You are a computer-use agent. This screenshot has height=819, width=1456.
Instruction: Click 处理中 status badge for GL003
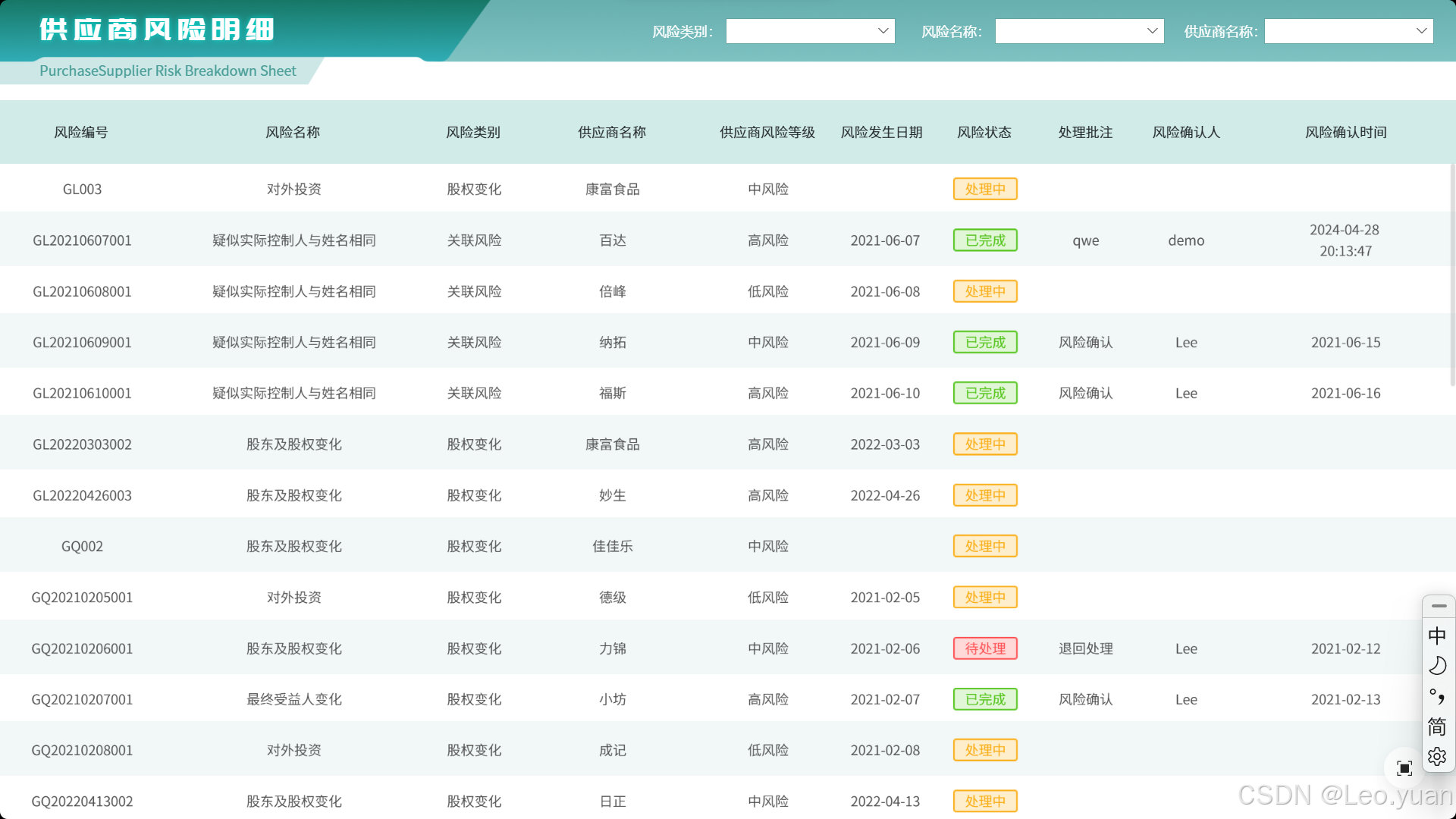coord(985,189)
